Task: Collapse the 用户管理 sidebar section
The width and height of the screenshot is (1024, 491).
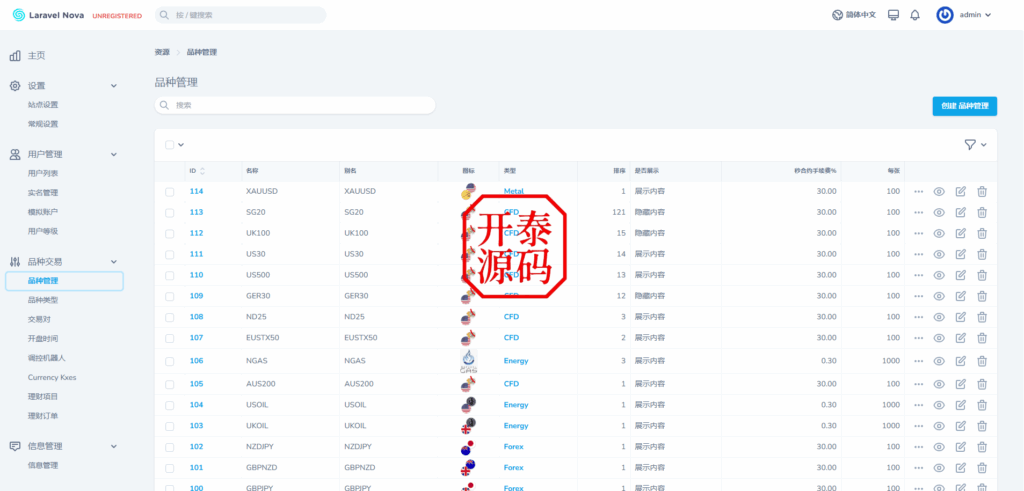Action: 114,155
